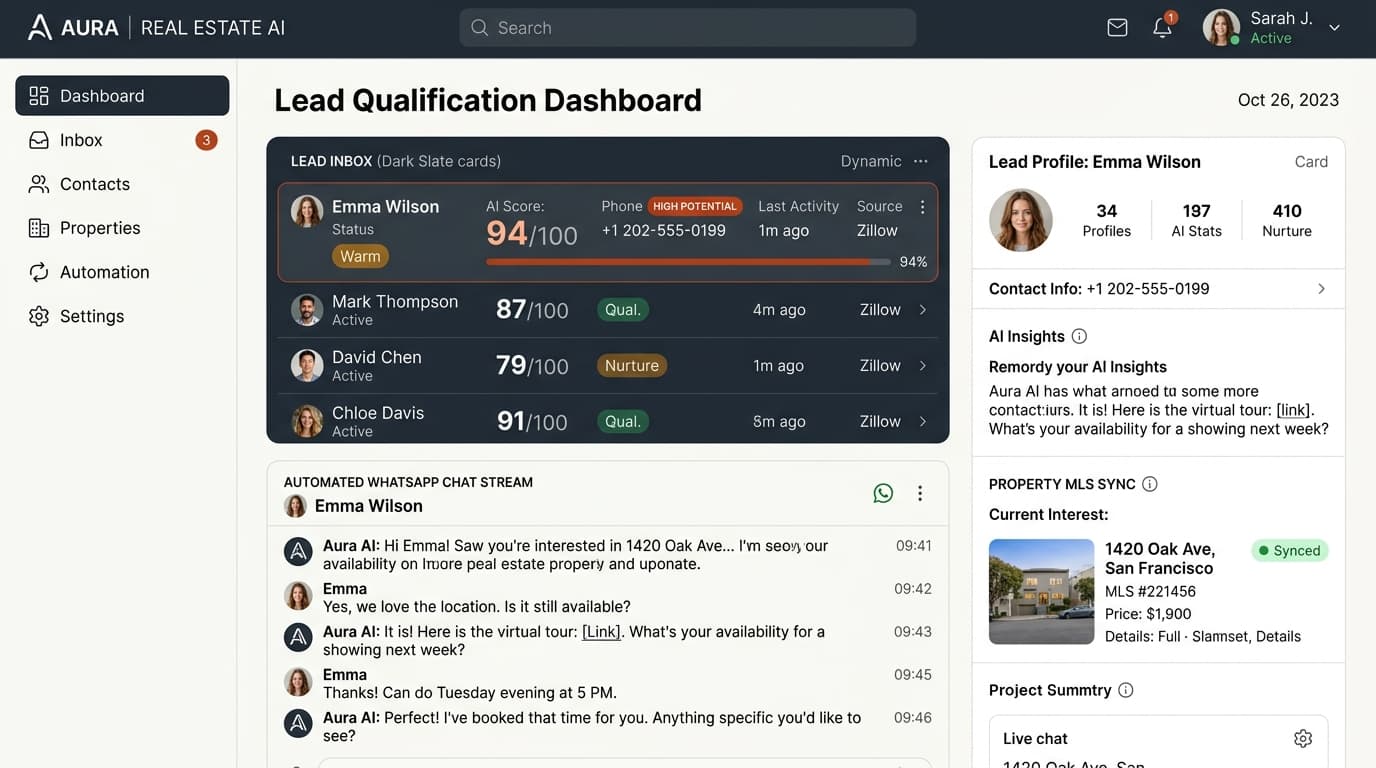Screen dimensions: 1376x768
Task: Click Chloe Davis avatar in inbox
Action: coord(307,421)
